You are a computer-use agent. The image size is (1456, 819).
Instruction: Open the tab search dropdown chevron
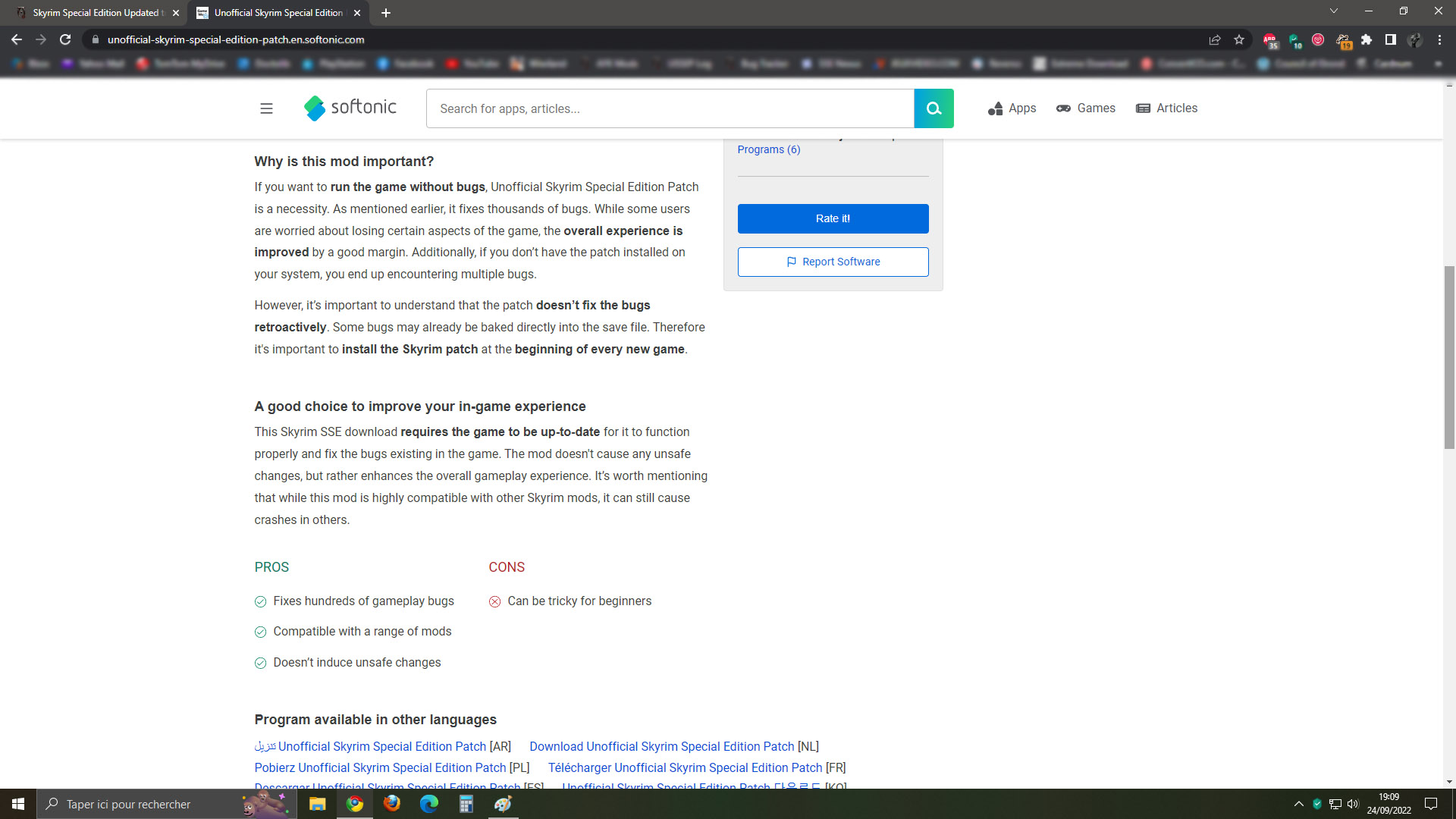(1334, 11)
